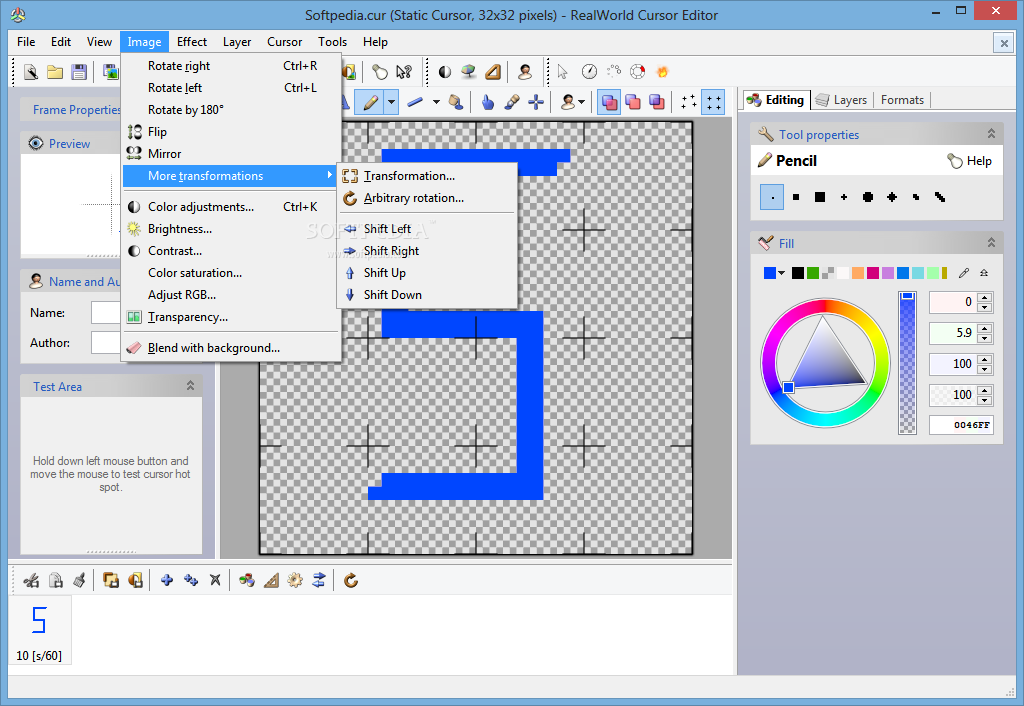Click the up-arrows expander icon right of the Fill eyedropper
Image resolution: width=1024 pixels, height=706 pixels.
point(984,273)
